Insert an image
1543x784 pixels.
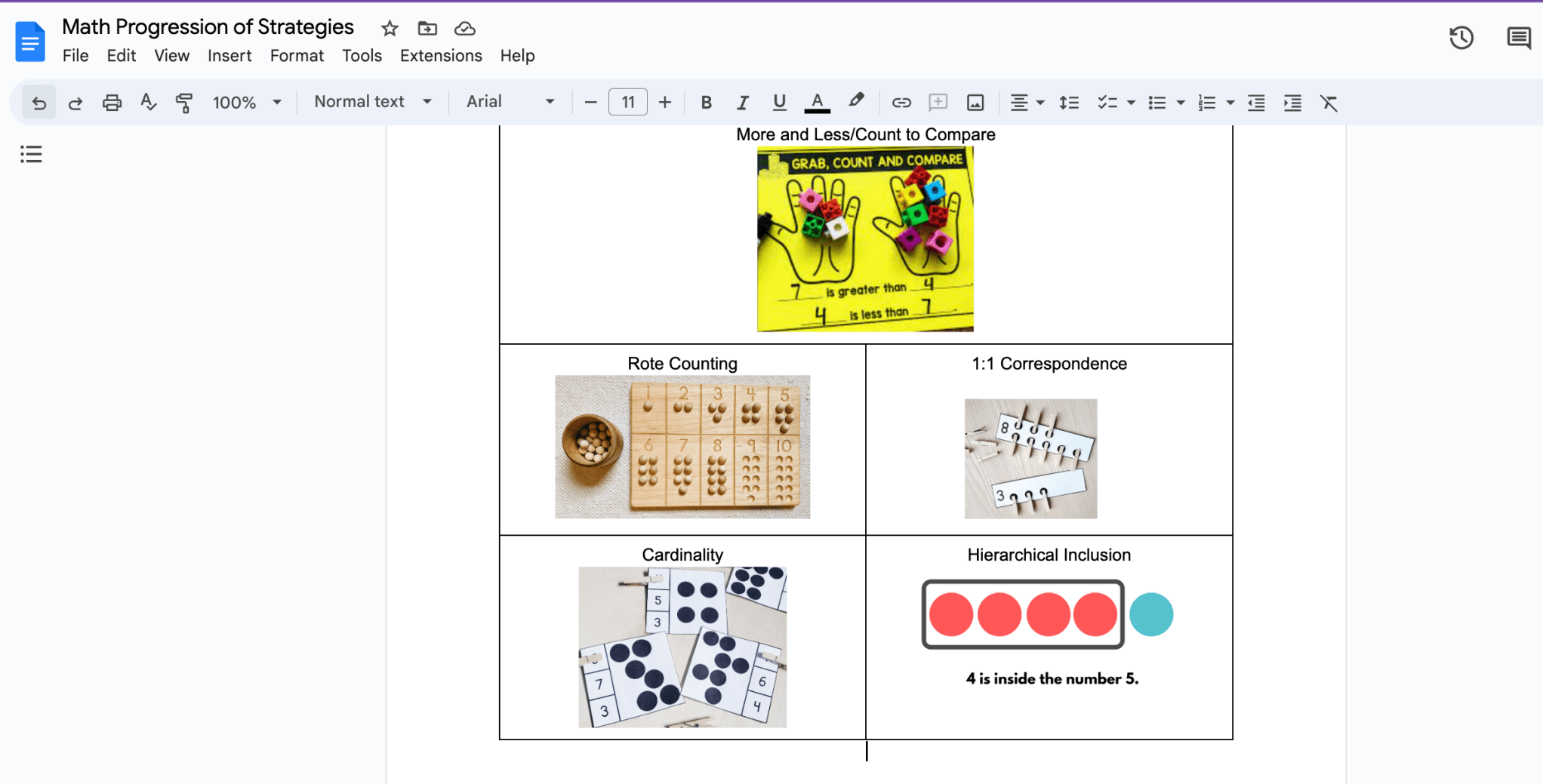click(x=975, y=102)
